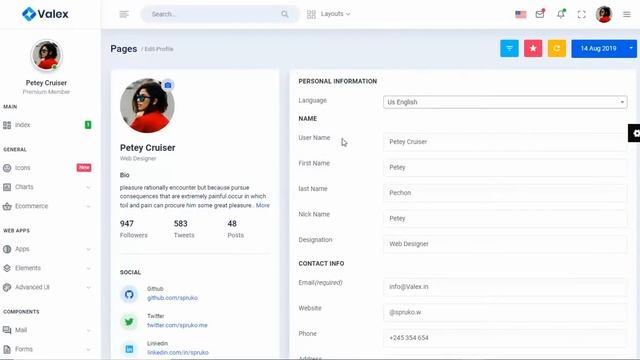The image size is (640, 360).
Task: Open the profile avatar in top bar
Action: point(604,14)
